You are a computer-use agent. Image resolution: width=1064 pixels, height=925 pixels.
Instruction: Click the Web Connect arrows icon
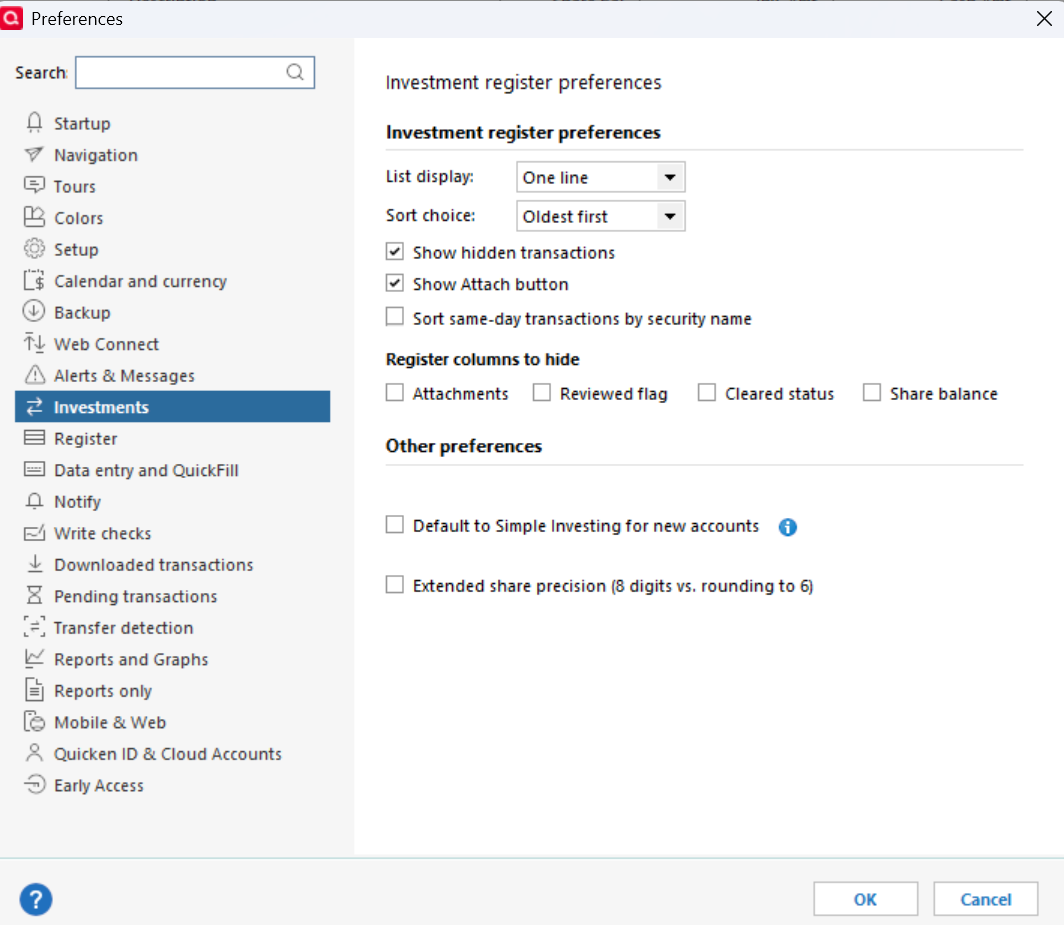click(x=34, y=343)
